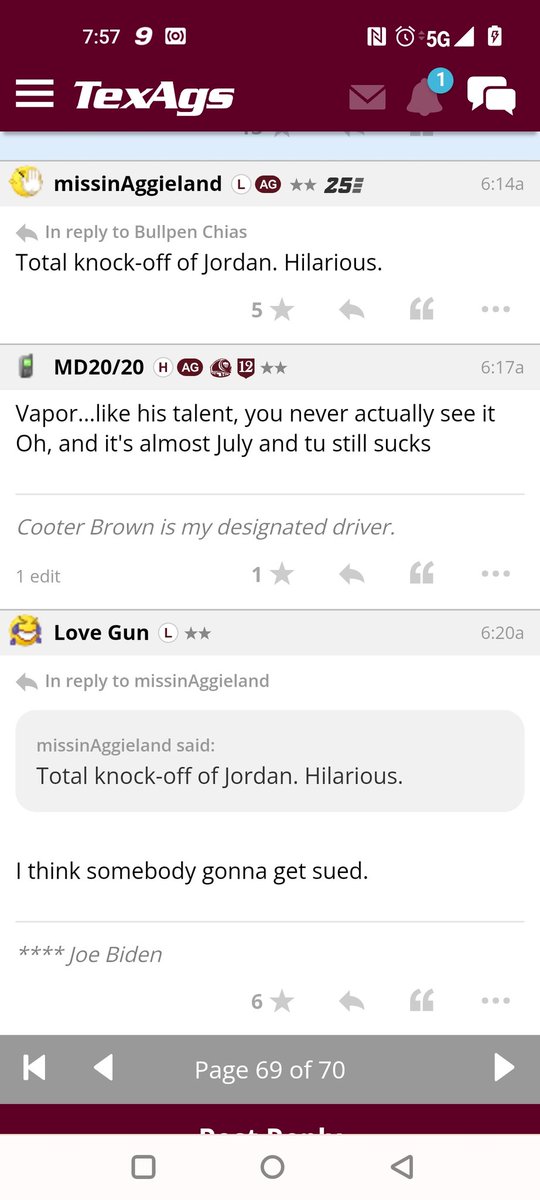The width and height of the screenshot is (540, 1200).
Task: Jump to first page of thread
Action: [x=34, y=1069]
